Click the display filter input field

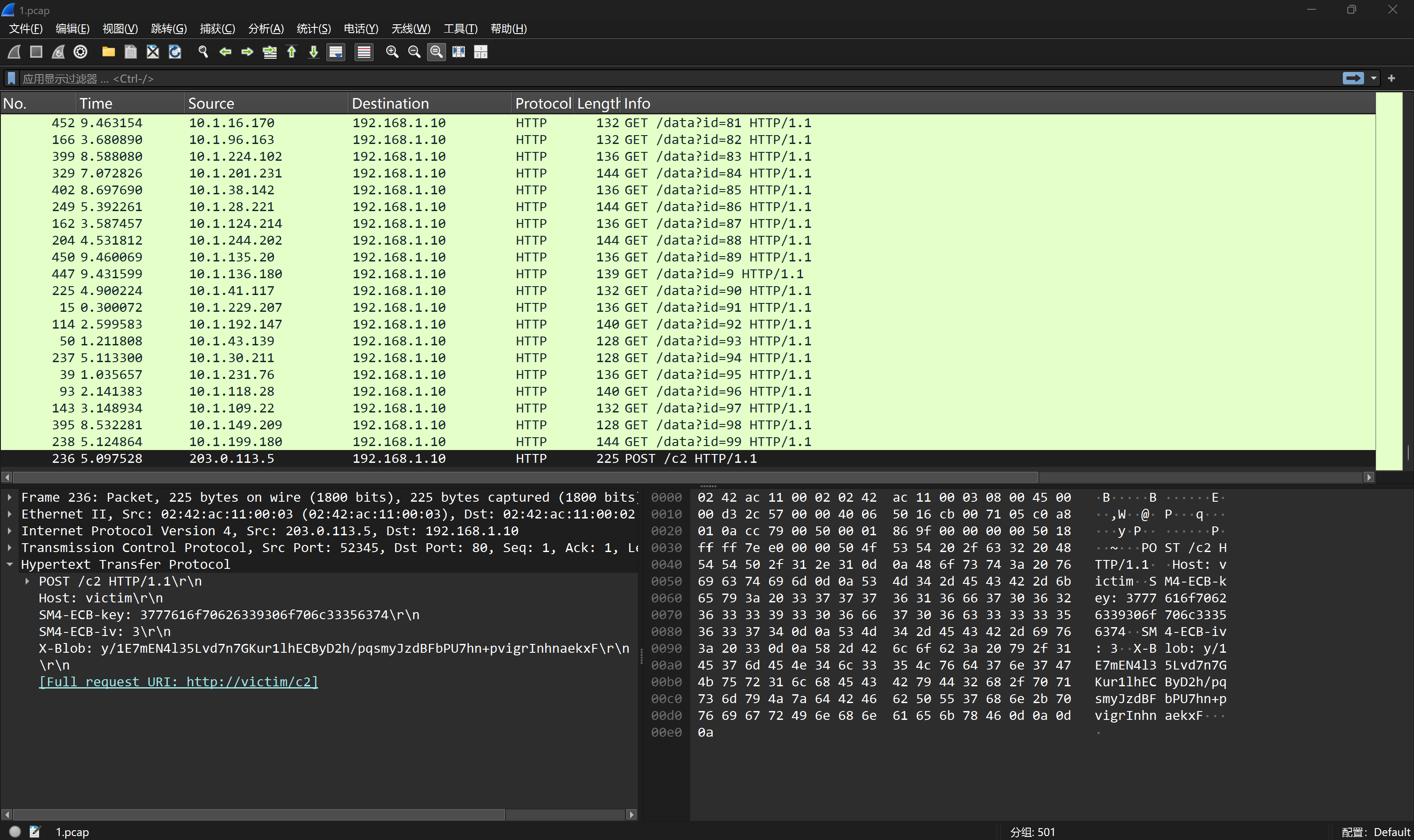680,78
